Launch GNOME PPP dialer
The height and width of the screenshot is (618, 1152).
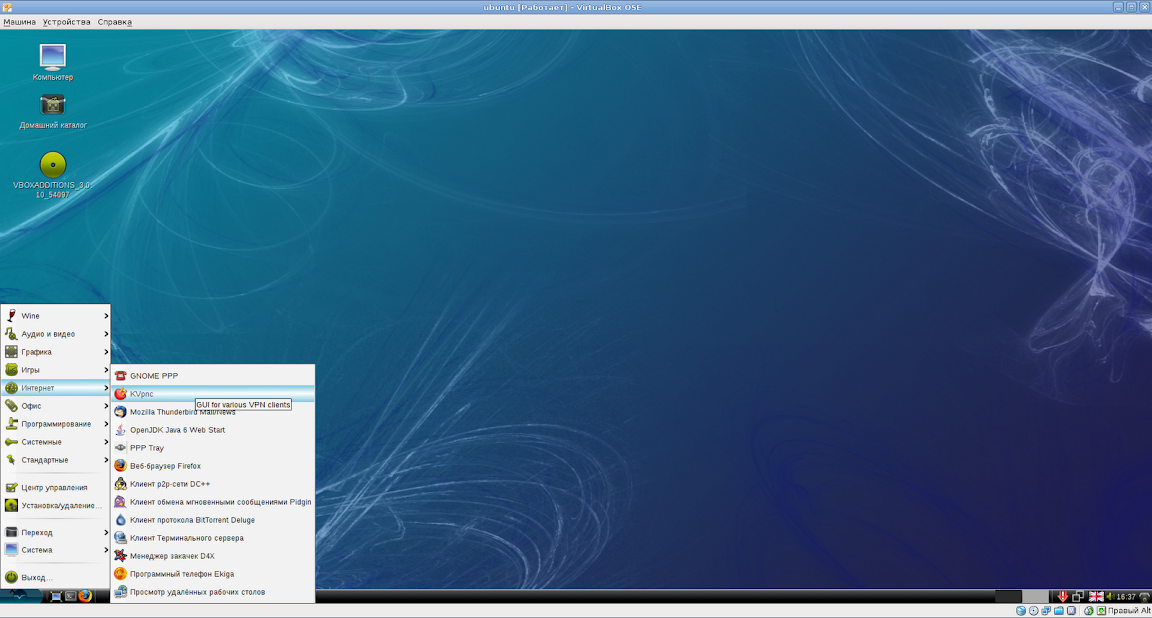213,376
